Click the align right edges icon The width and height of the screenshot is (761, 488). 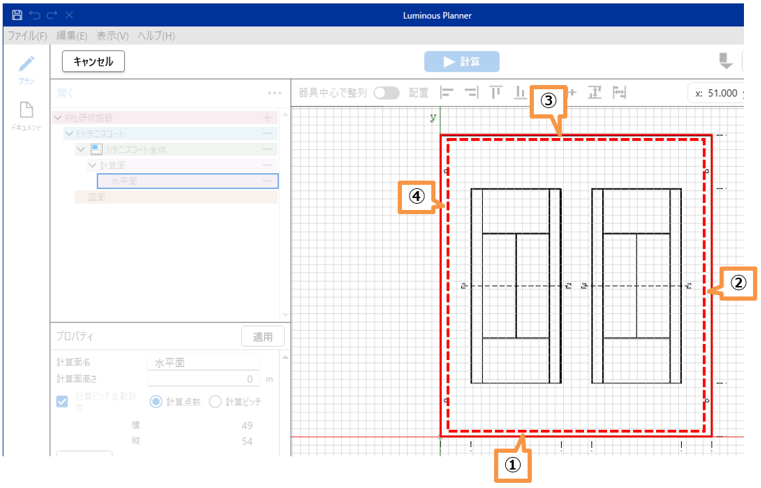click(x=471, y=92)
